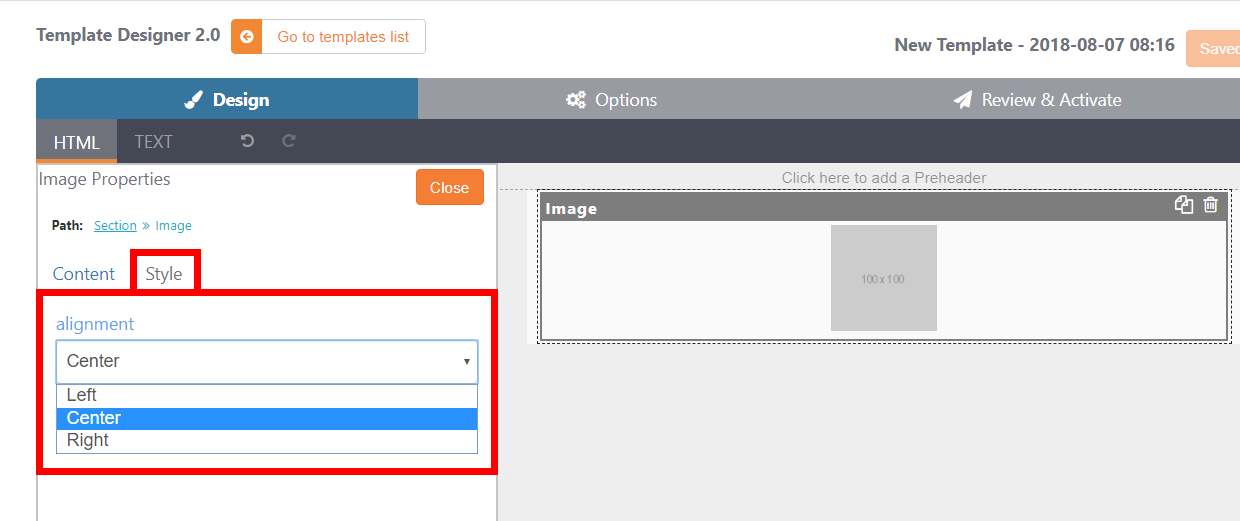Click the Saved button

(1213, 48)
